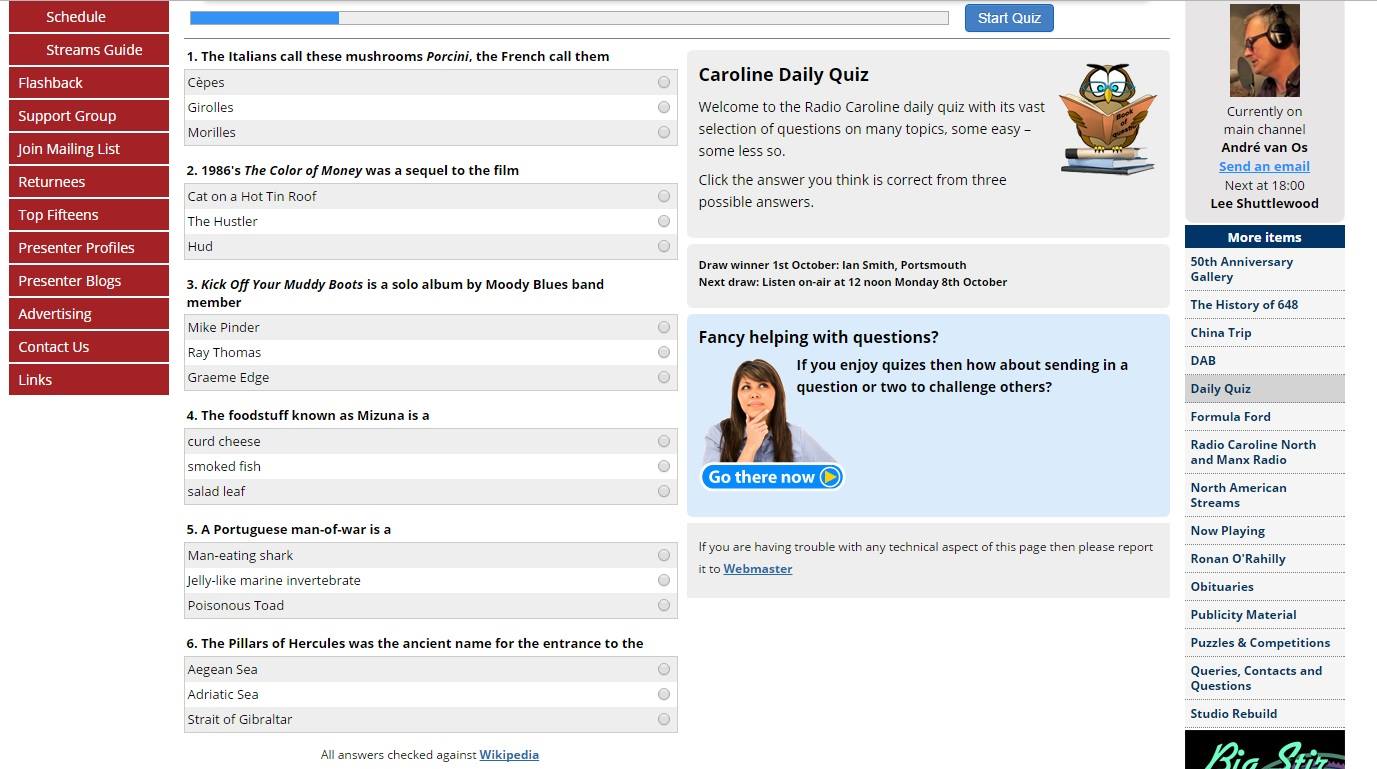Viewport: 1377px width, 769px height.
Task: Select Jelly-like marine invertebrate option
Action: click(664, 580)
